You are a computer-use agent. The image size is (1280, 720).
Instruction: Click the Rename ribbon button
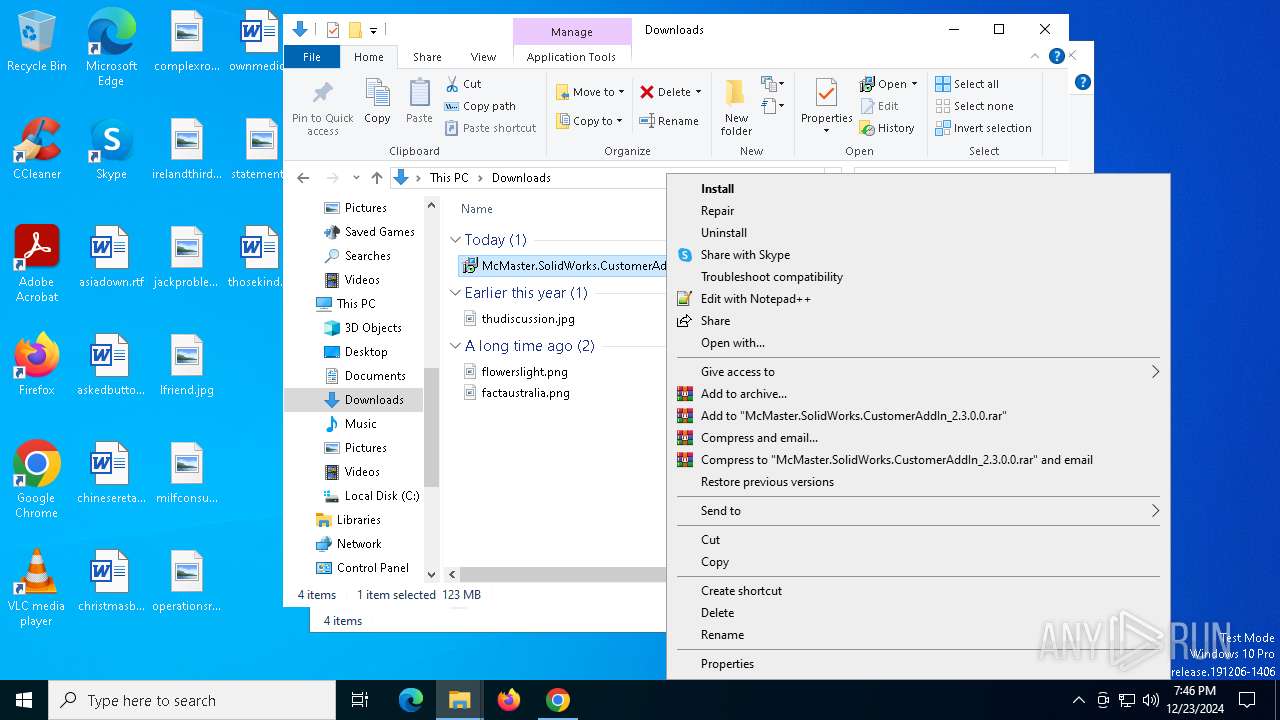(669, 121)
